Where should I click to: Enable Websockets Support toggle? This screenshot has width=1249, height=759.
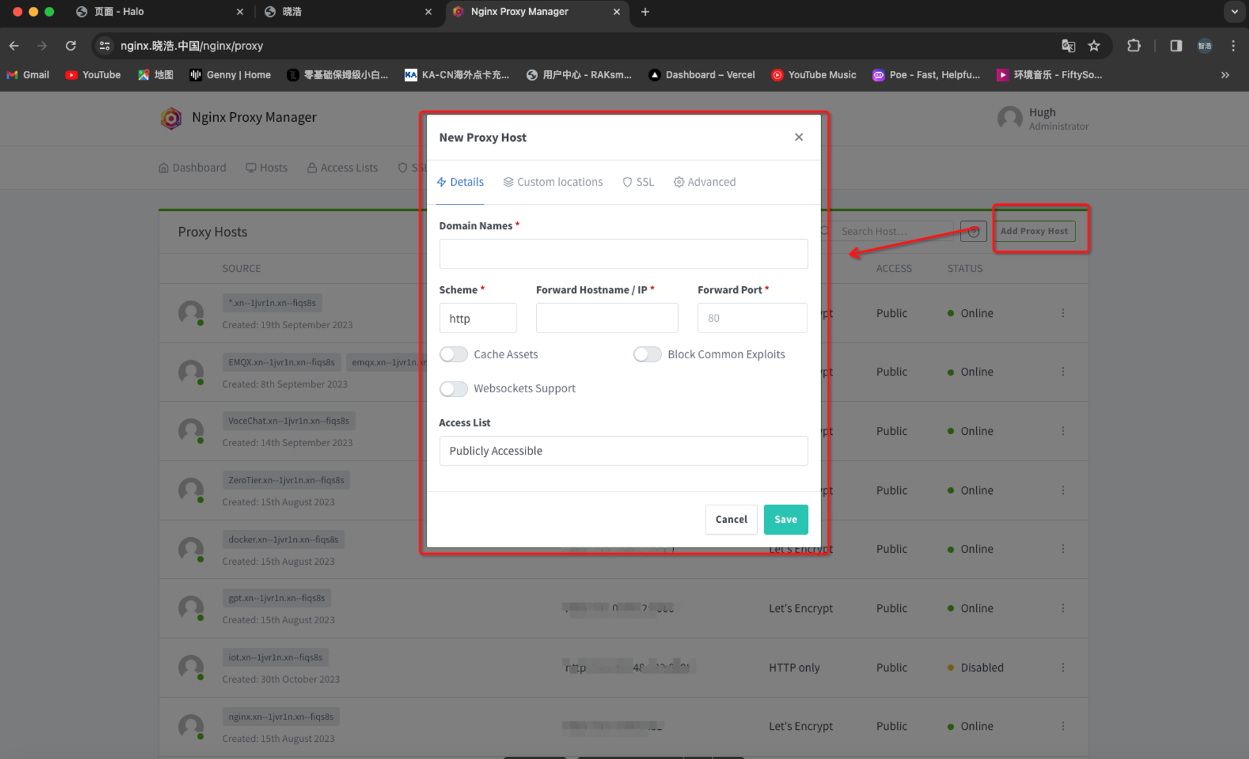(454, 388)
